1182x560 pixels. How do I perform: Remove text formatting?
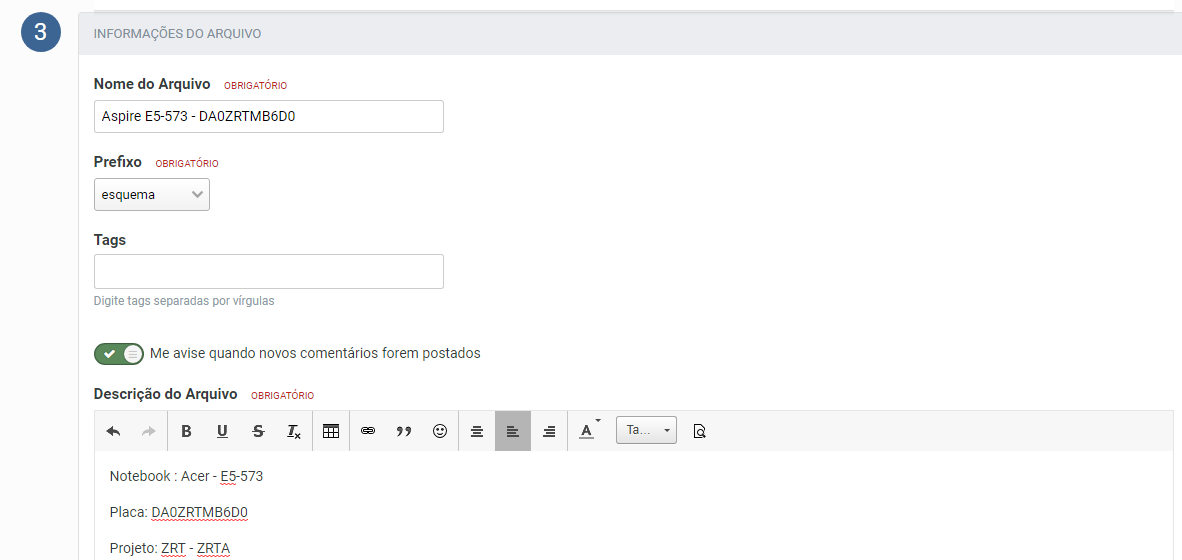[294, 431]
